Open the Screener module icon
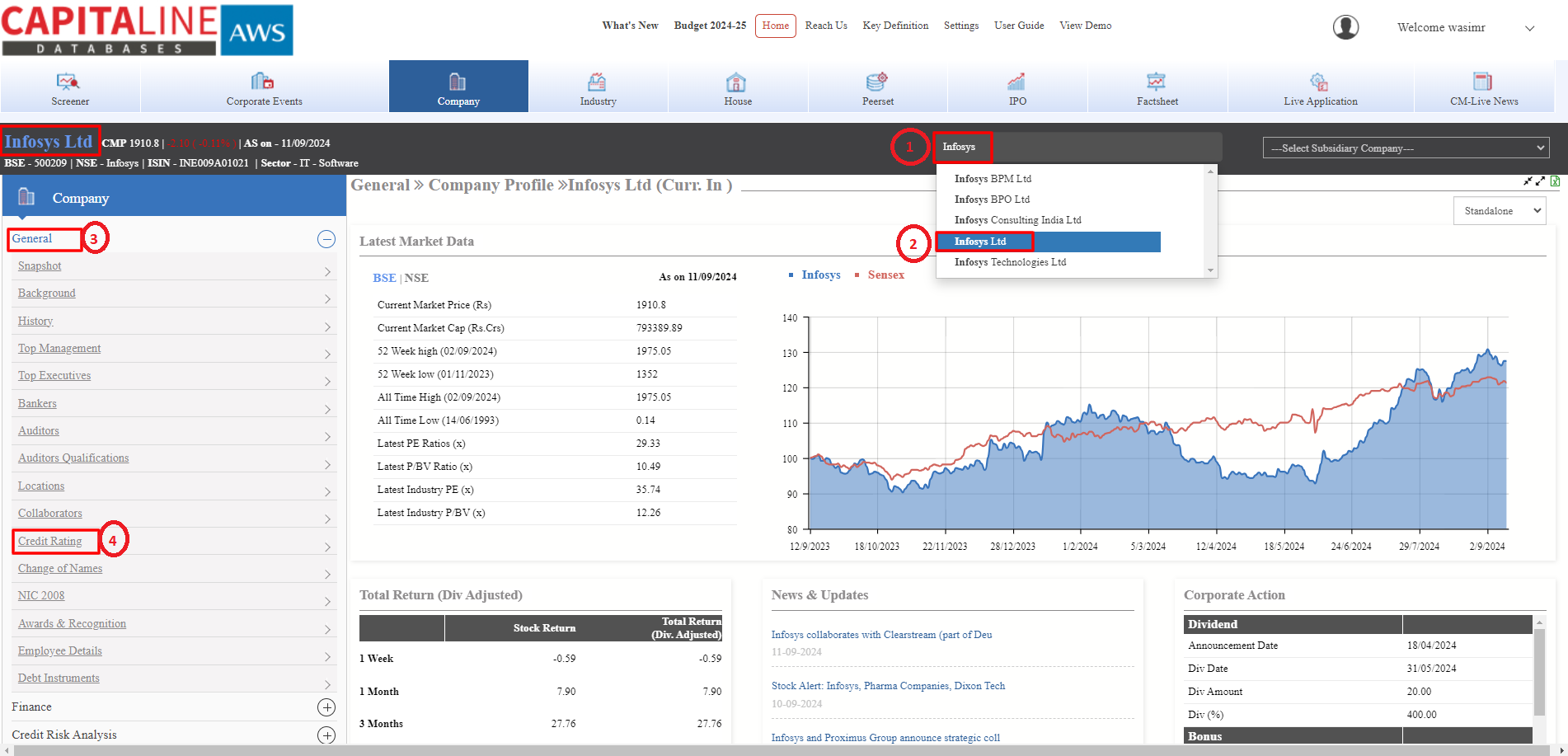 pyautogui.click(x=68, y=82)
